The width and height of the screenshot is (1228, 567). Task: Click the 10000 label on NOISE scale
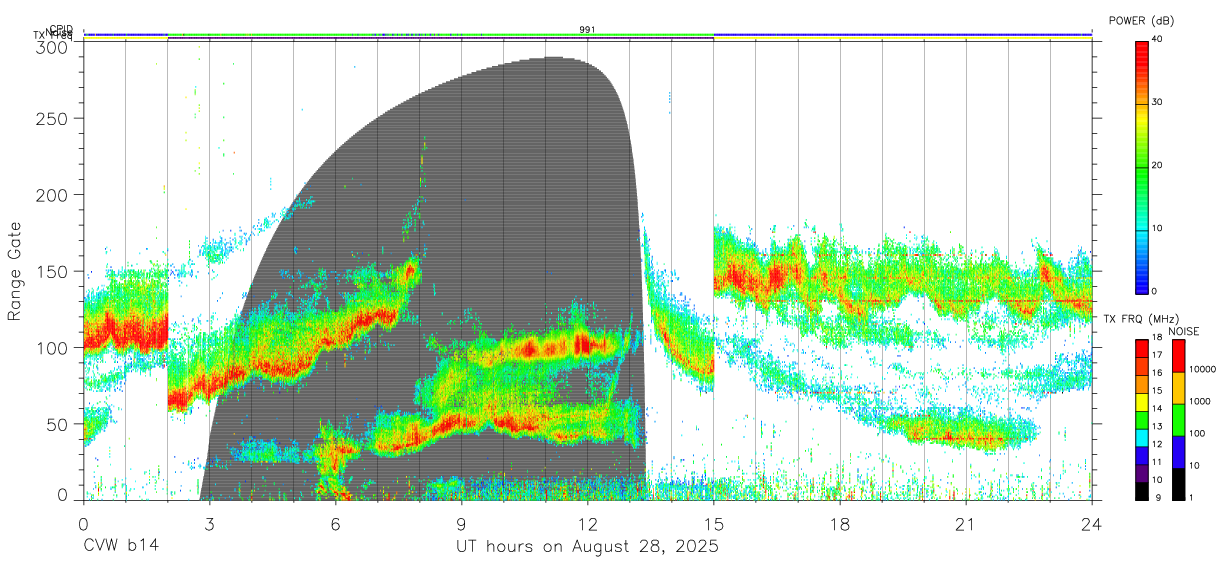(x=1203, y=369)
